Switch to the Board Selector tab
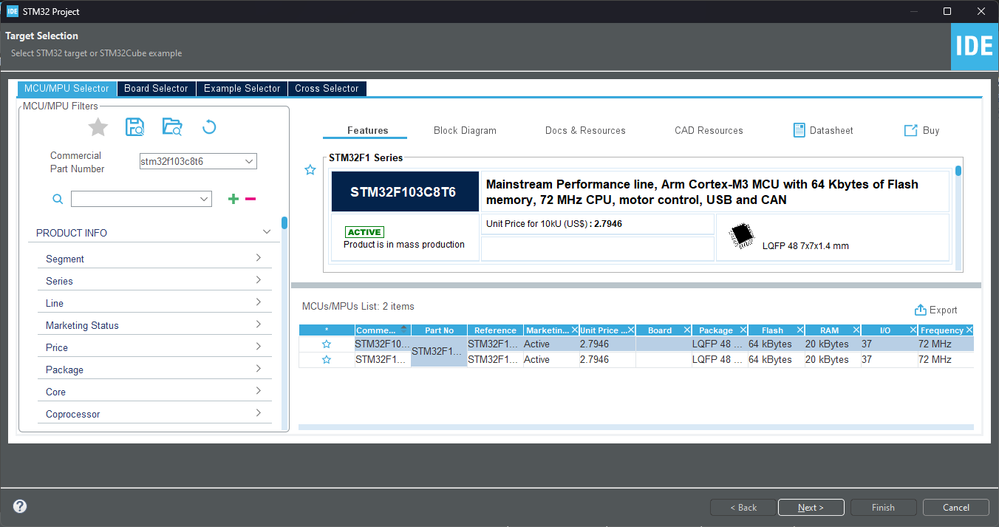This screenshot has height=527, width=999. click(156, 89)
